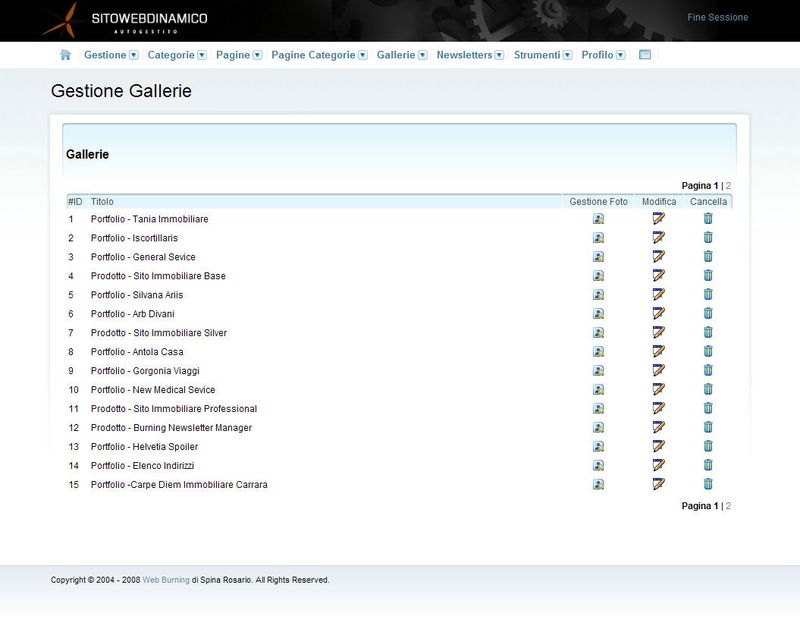800x626 pixels.
Task: Delete Portfolio - Antola Casa gallery
Action: [x=708, y=352]
